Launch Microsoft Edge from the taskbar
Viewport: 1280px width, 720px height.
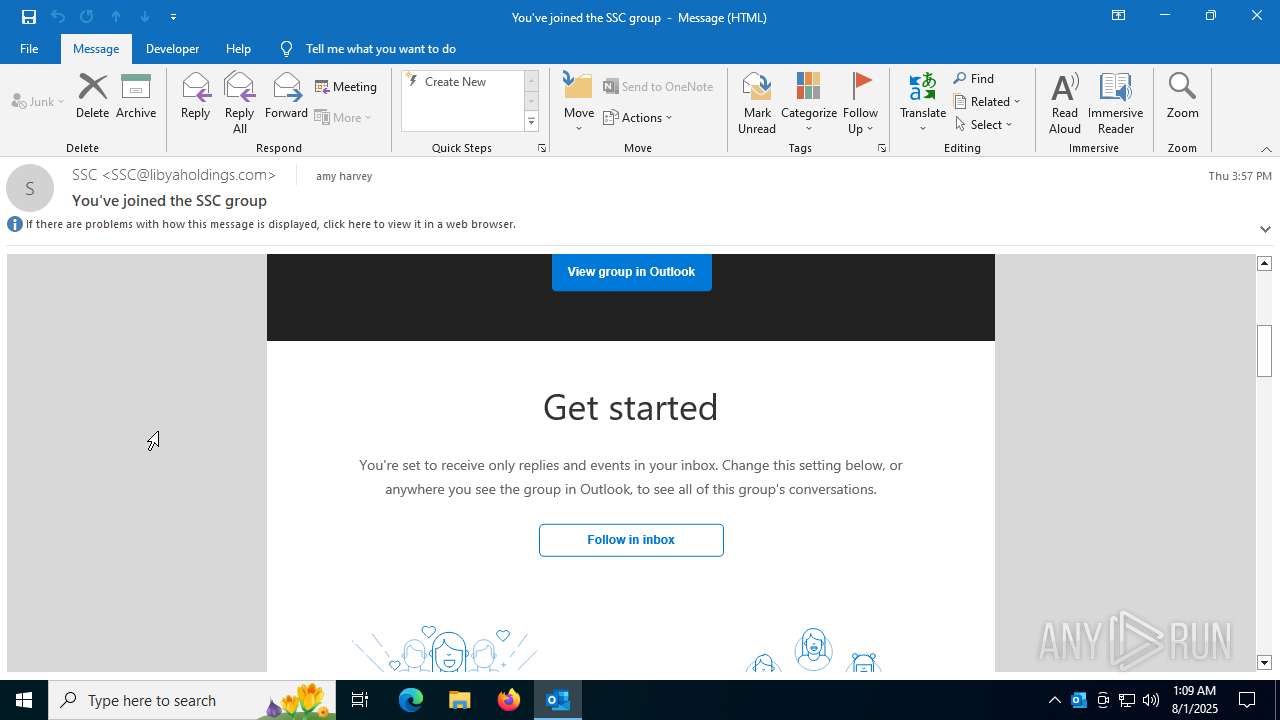tap(411, 700)
